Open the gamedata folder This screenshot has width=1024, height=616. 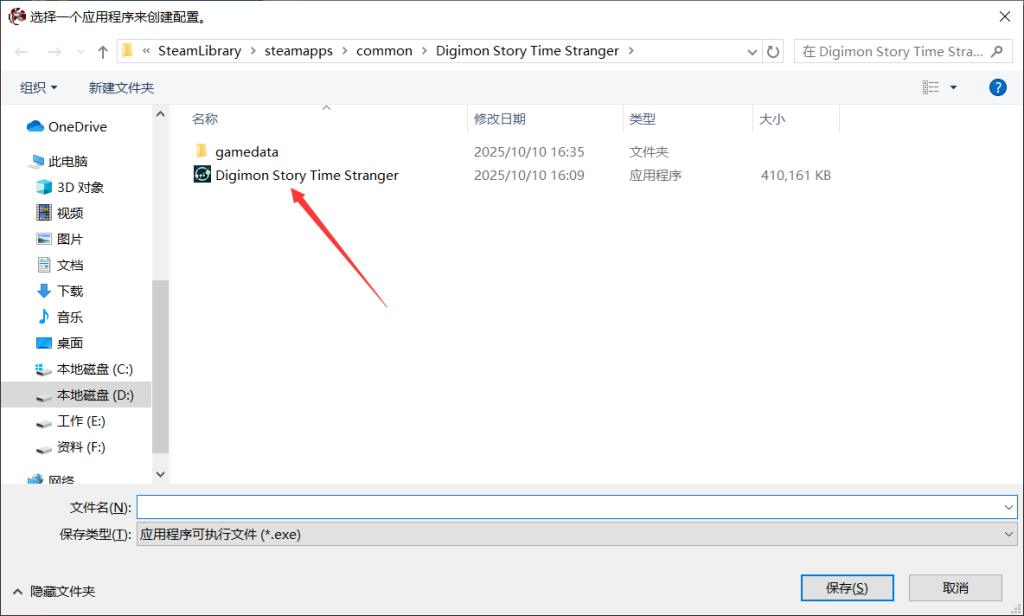(x=246, y=152)
